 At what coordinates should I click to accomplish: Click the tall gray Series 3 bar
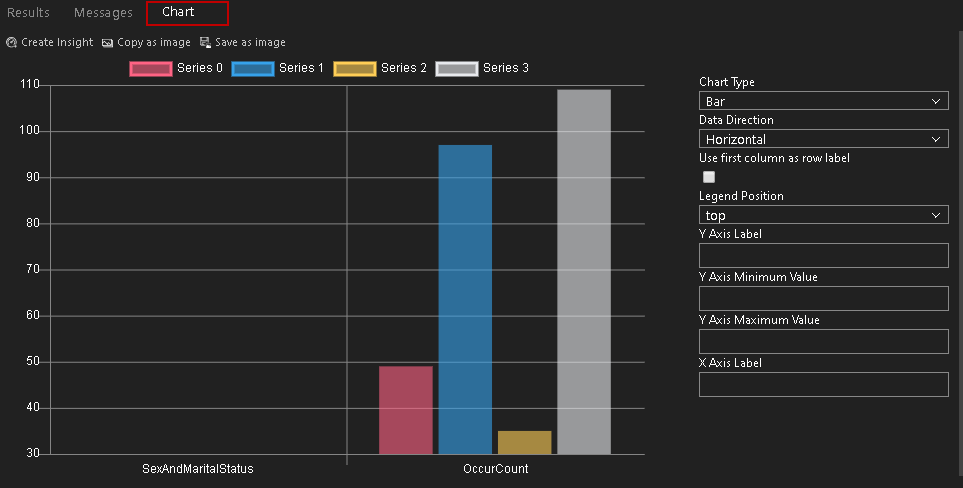(x=583, y=270)
